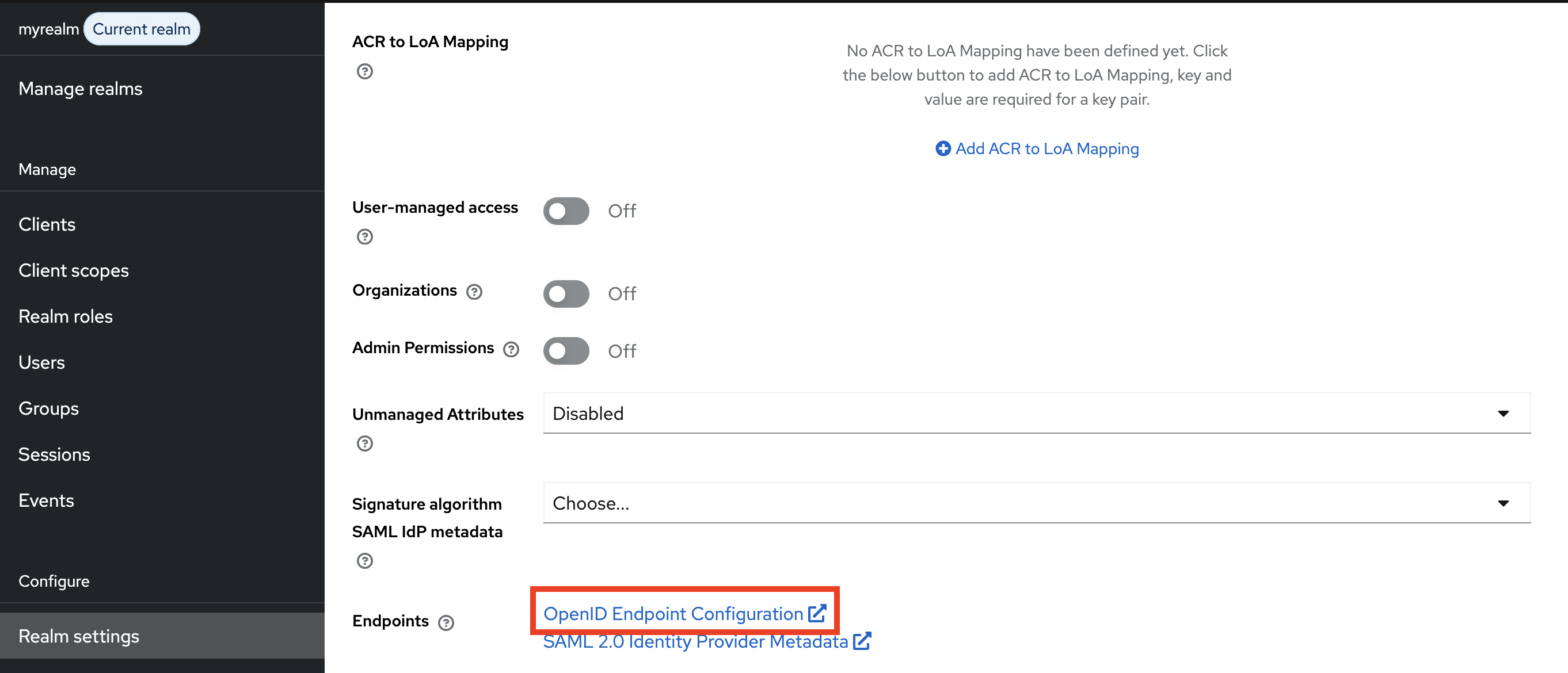Click the Current realm badge
This screenshot has width=1568, height=673.
[141, 29]
